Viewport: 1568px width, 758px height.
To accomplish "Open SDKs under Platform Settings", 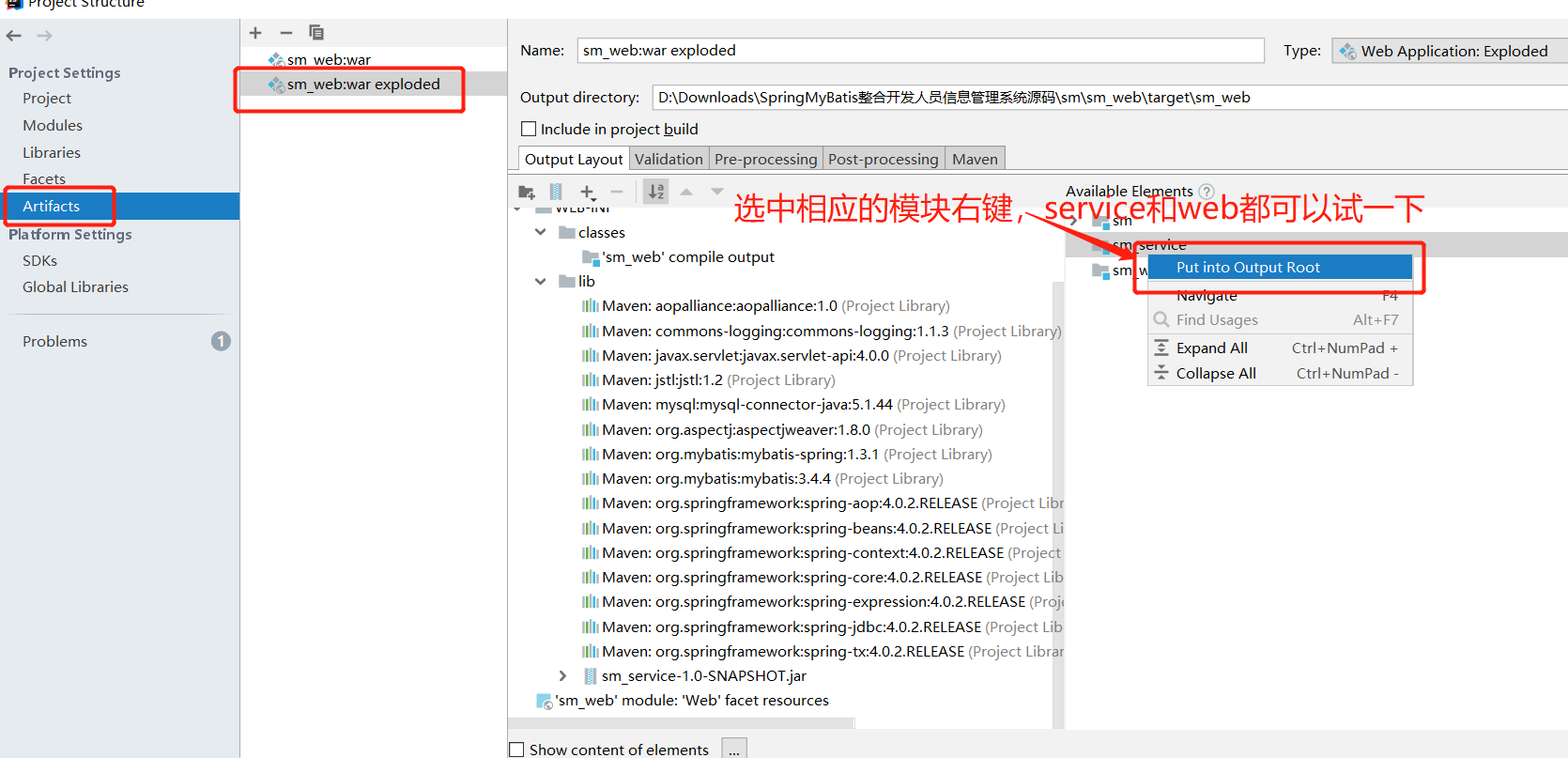I will [39, 261].
